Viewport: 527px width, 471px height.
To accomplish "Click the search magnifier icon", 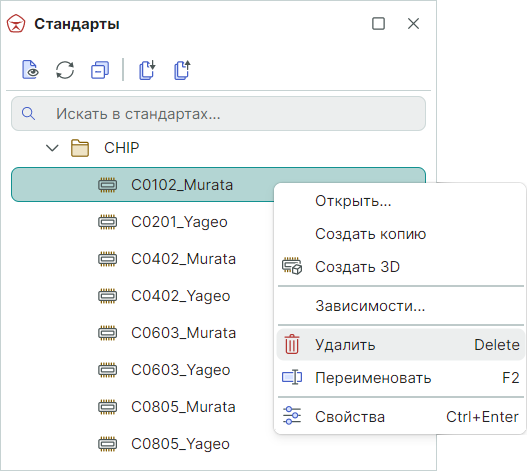I will point(28,114).
